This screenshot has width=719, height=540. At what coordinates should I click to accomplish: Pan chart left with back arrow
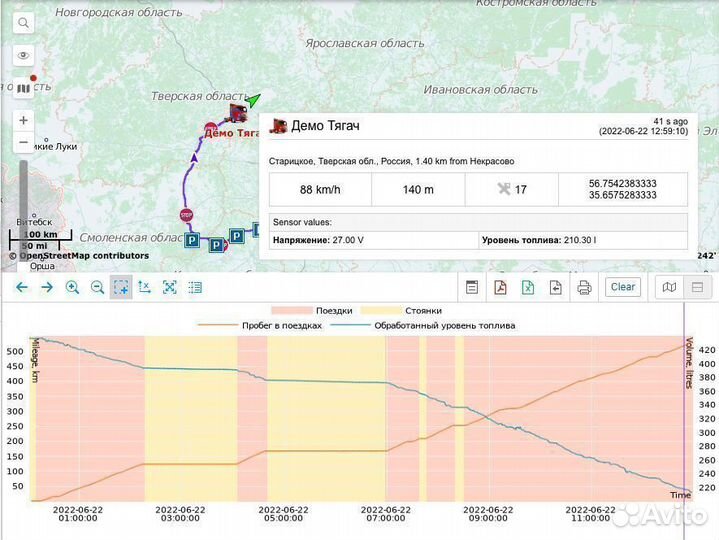tap(22, 287)
